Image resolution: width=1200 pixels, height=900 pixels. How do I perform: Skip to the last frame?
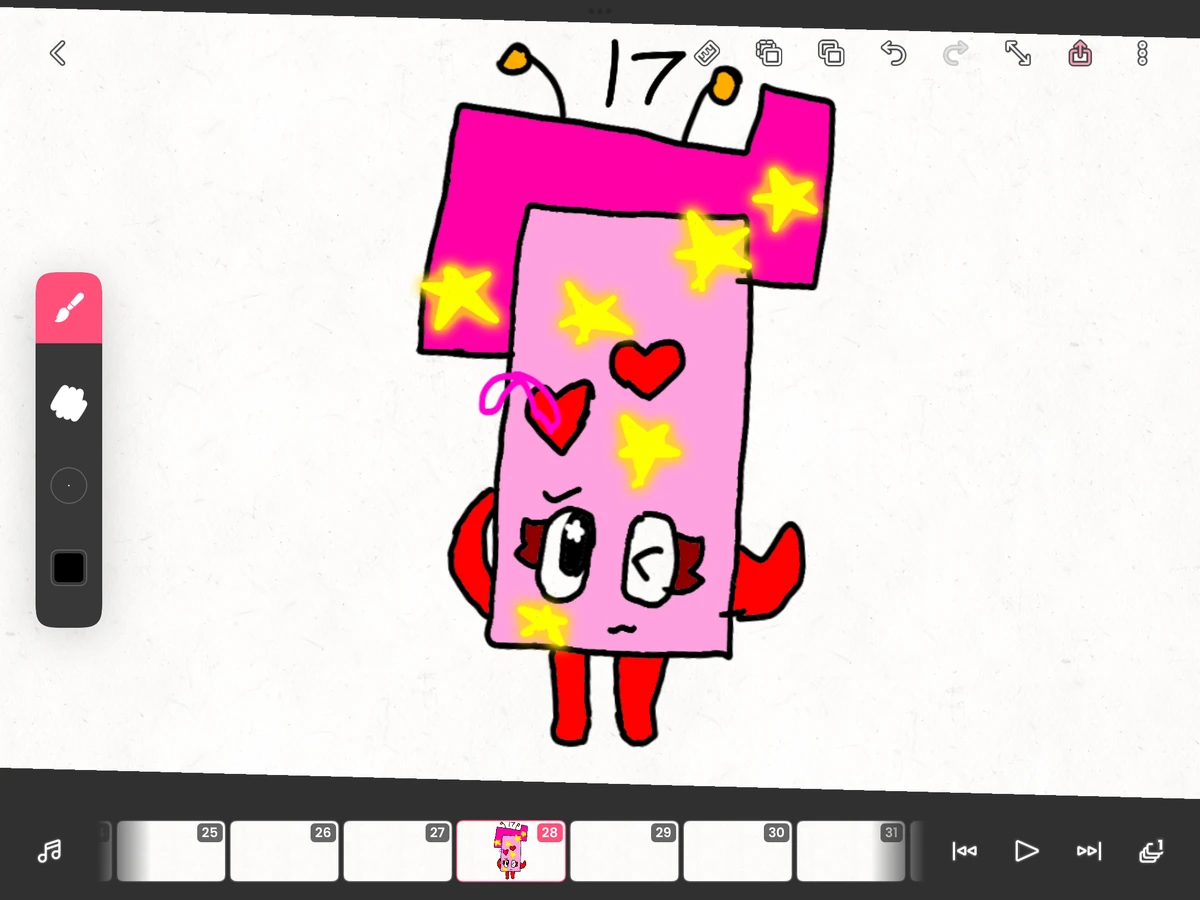(x=1089, y=851)
